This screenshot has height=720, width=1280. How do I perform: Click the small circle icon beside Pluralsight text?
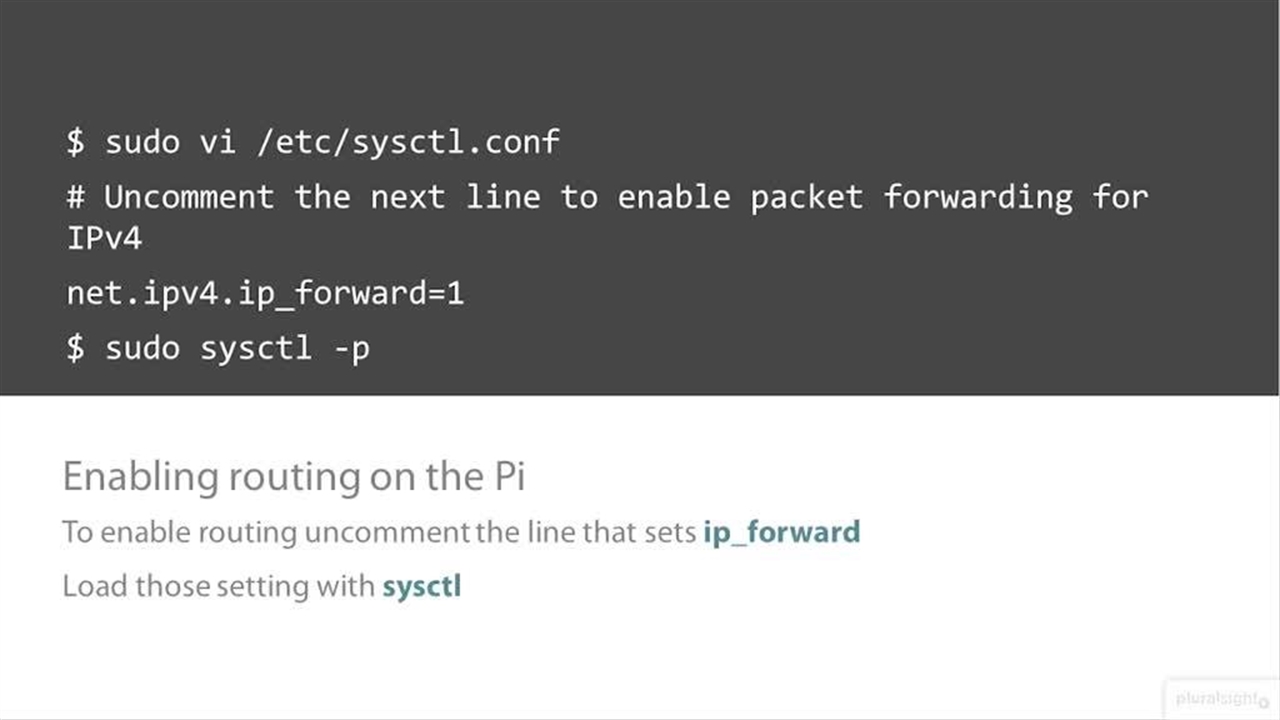coord(1264,702)
